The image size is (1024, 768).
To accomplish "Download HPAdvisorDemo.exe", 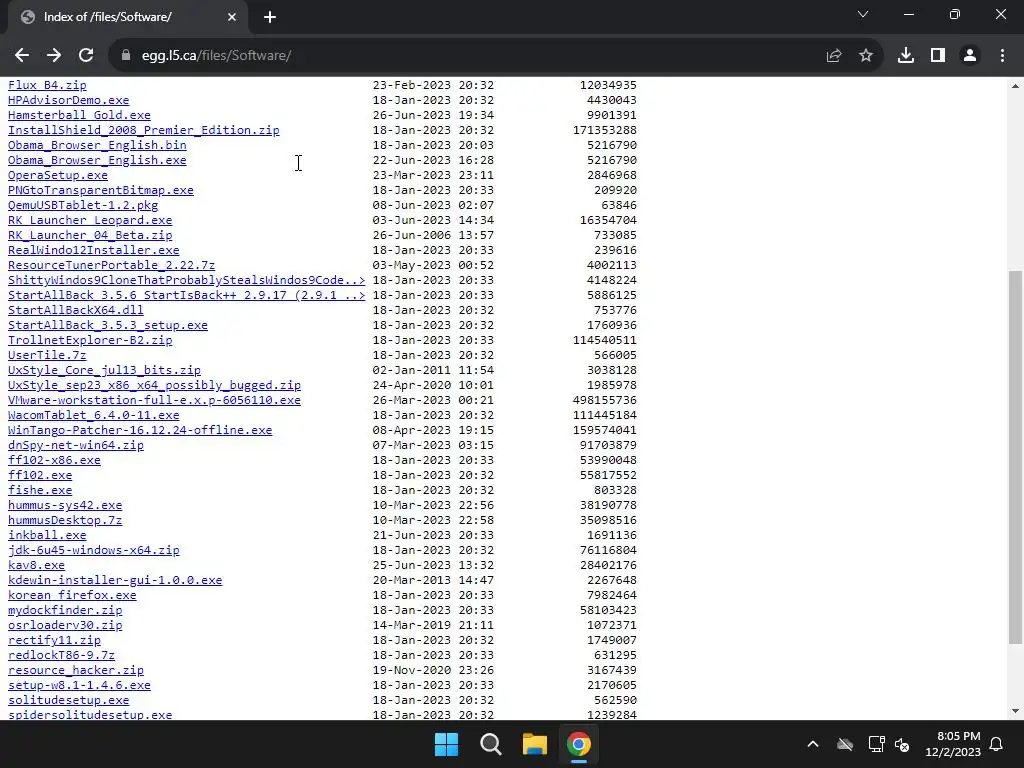I will click(x=69, y=100).
